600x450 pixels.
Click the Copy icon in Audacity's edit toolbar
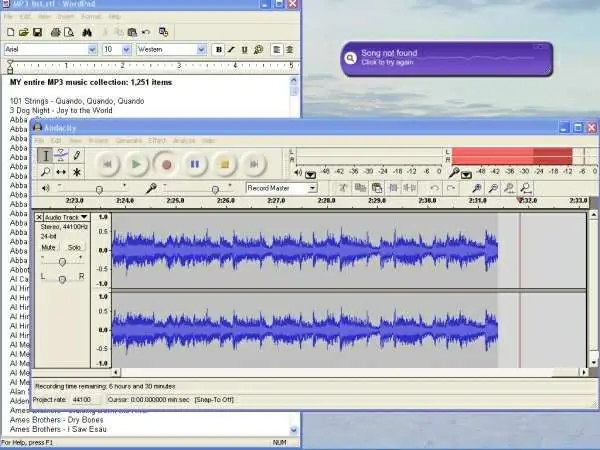[360, 188]
